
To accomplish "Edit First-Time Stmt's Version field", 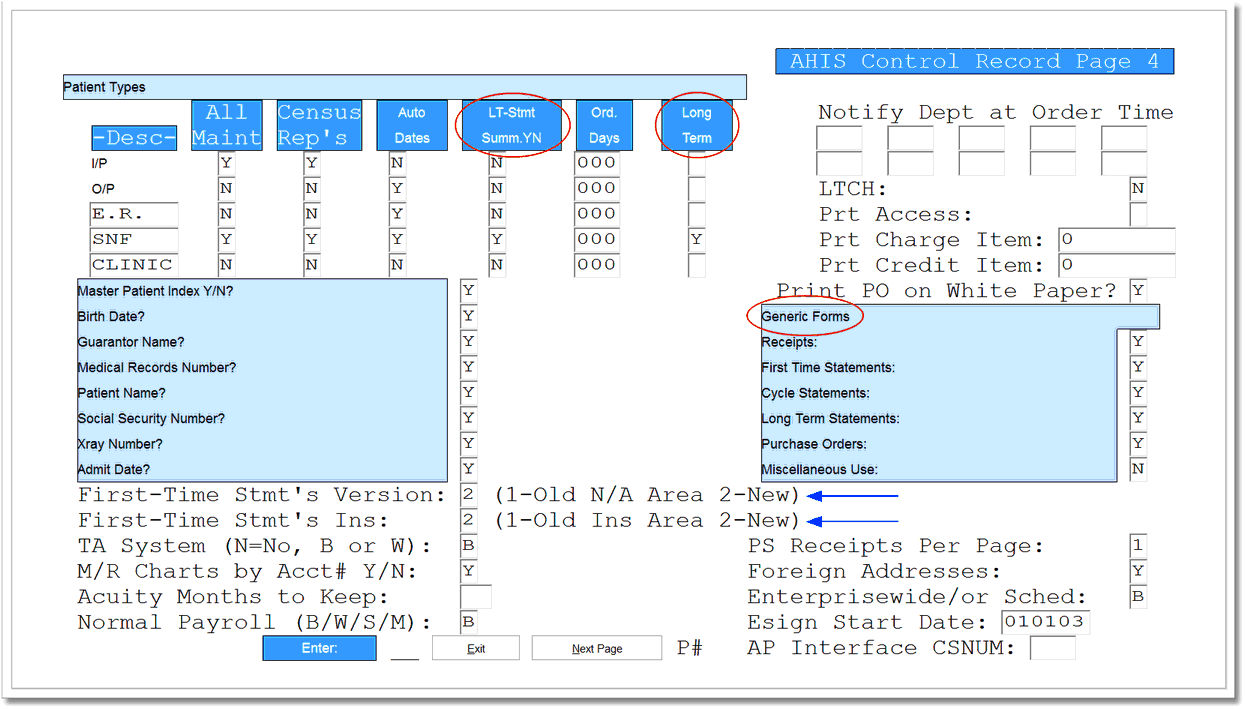I will coord(468,495).
